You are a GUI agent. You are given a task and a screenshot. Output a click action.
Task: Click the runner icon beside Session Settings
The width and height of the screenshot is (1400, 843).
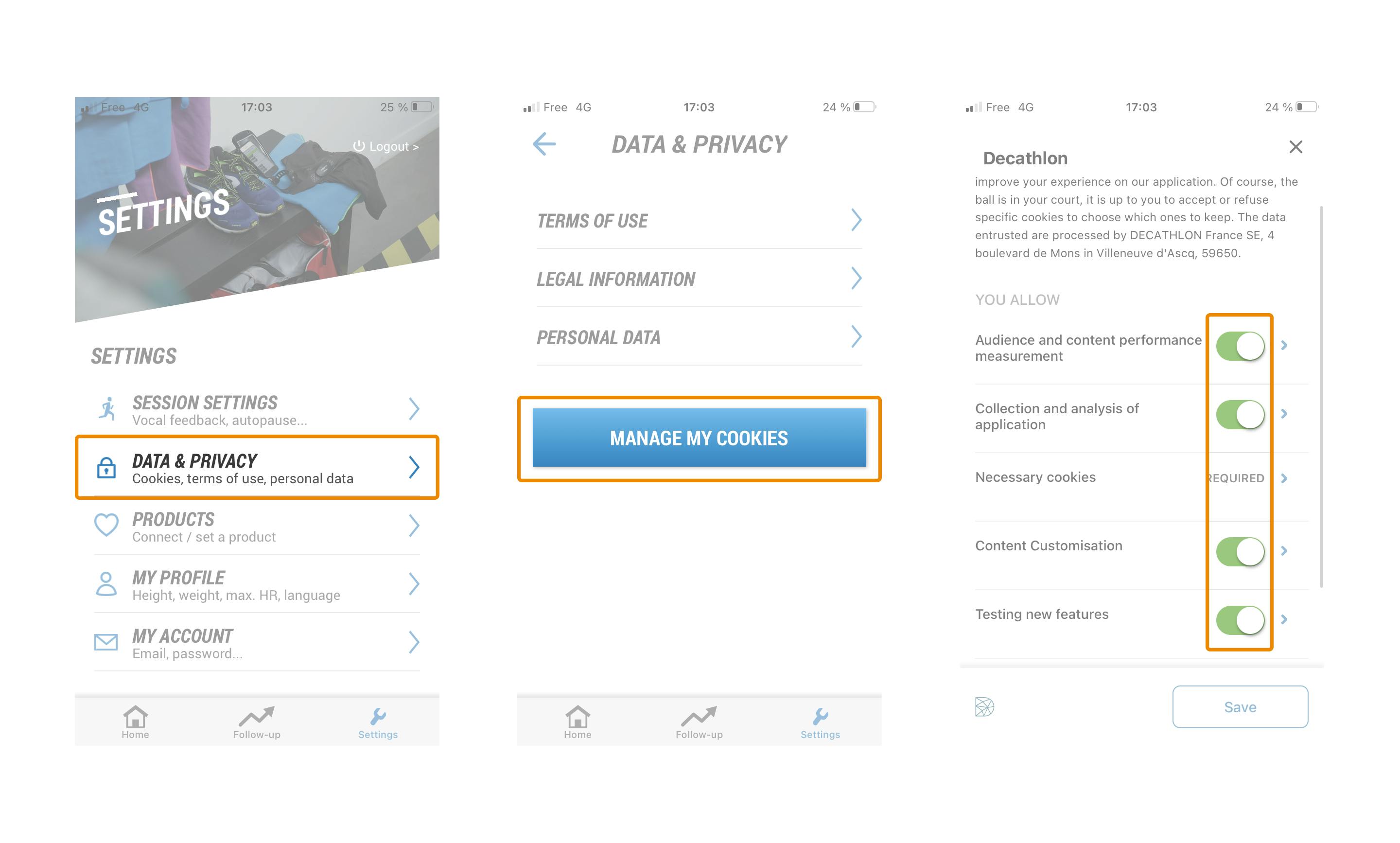[107, 408]
